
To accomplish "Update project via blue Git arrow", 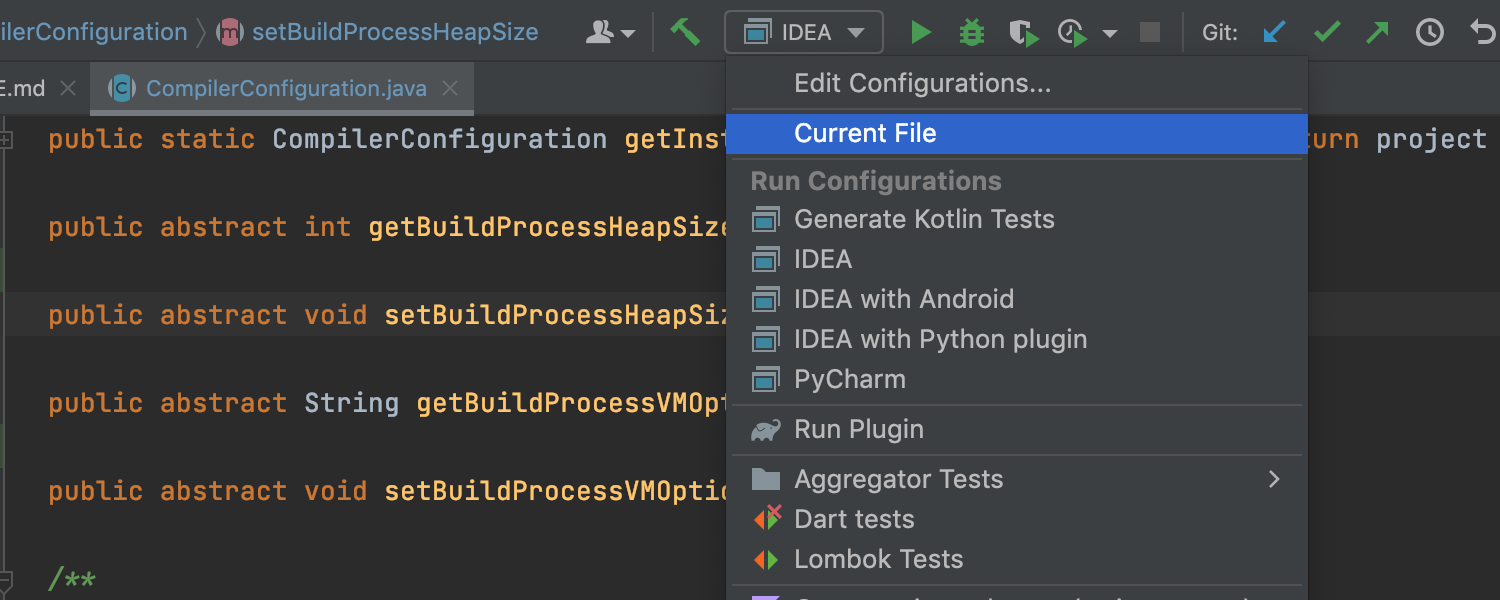I will click(1275, 33).
